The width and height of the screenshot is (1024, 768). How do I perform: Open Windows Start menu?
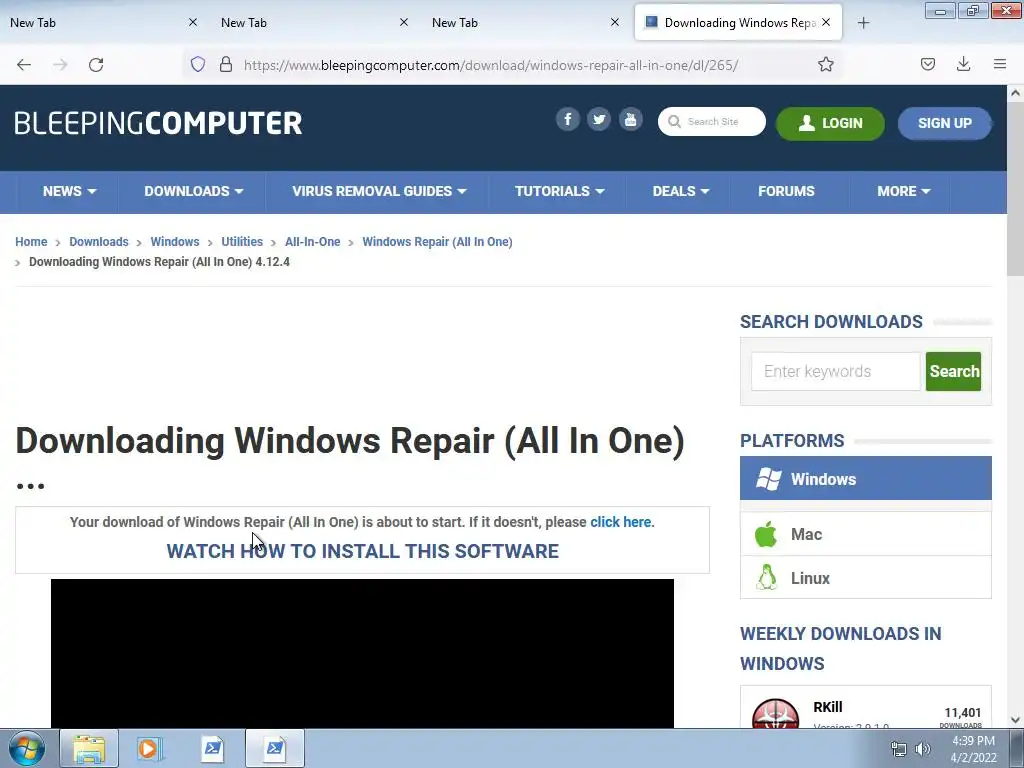(26, 748)
